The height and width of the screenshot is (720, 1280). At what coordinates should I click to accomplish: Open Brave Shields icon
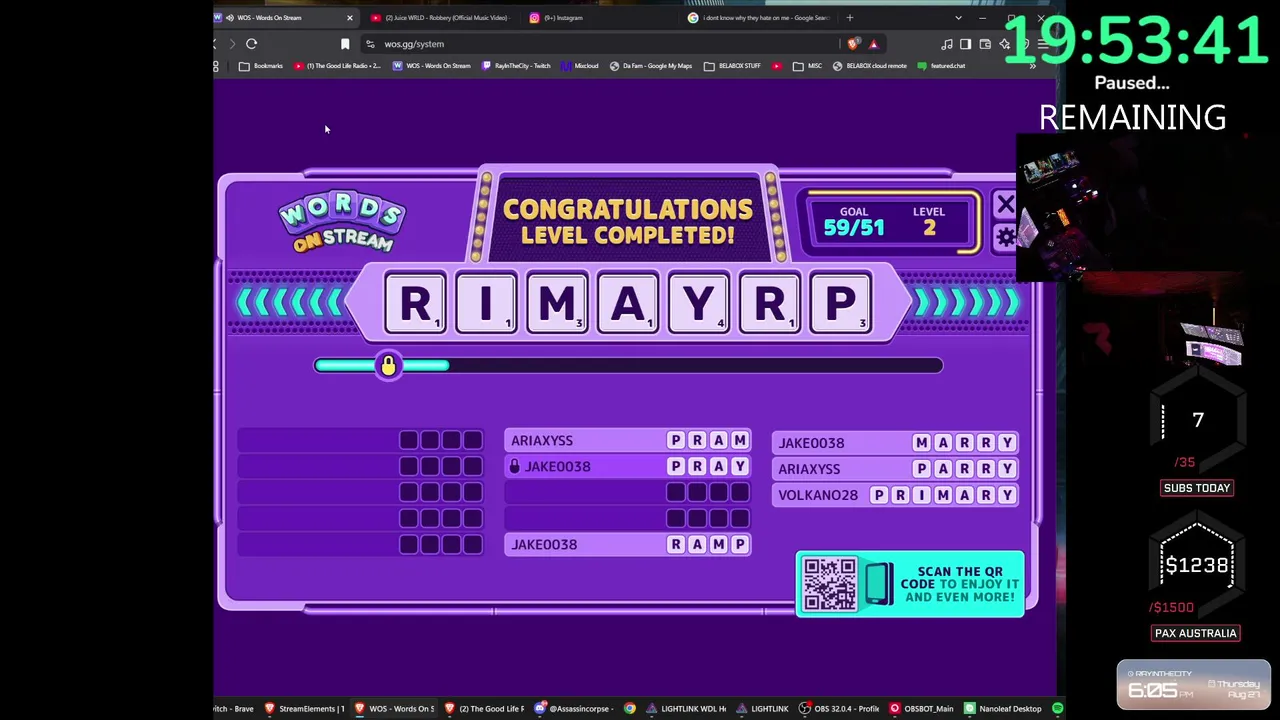tap(853, 44)
